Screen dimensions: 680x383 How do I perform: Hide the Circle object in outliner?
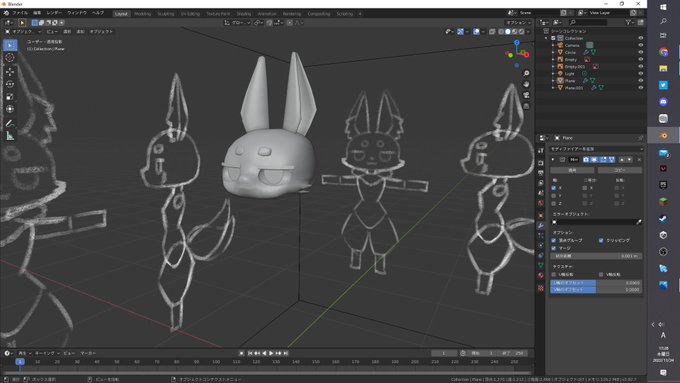[641, 52]
